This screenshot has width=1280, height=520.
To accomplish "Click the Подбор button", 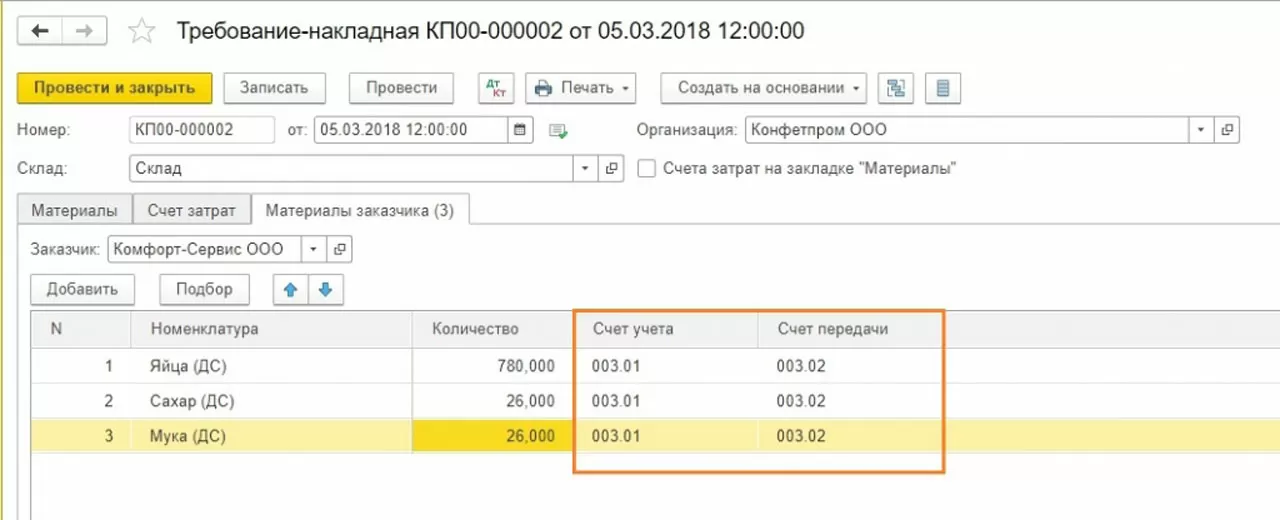I will [204, 289].
